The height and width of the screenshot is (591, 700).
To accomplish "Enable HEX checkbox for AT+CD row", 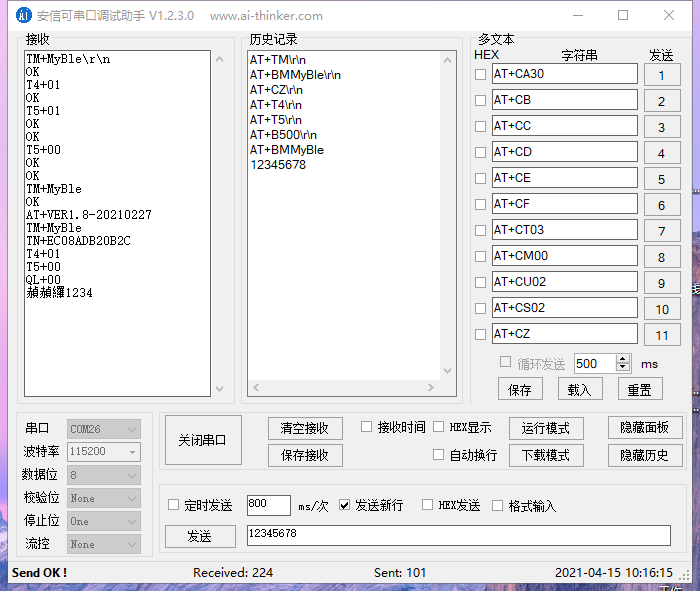I will coord(480,152).
